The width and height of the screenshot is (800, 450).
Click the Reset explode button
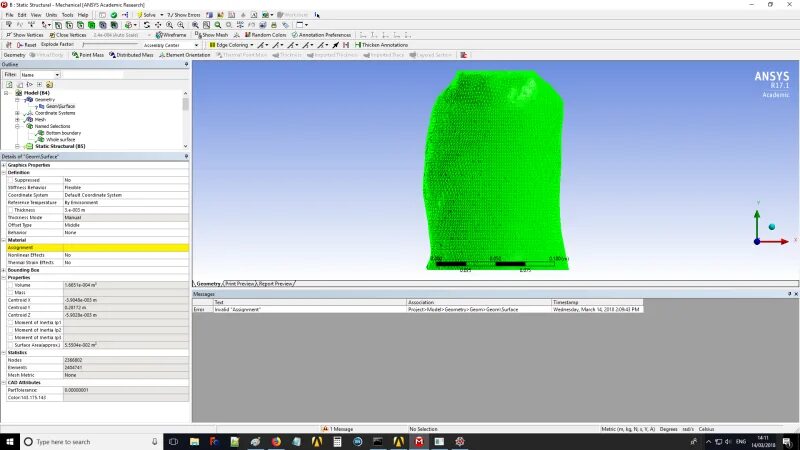coord(26,45)
